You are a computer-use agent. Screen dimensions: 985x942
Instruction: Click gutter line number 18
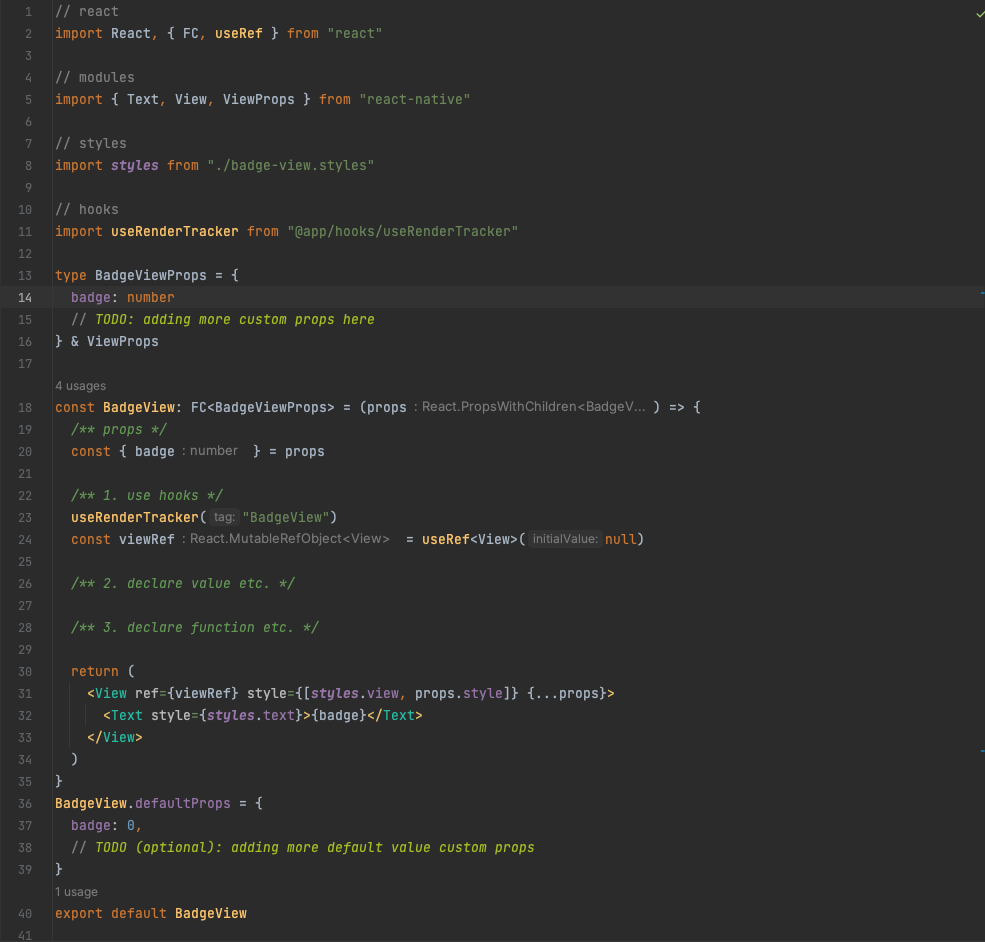(25, 408)
